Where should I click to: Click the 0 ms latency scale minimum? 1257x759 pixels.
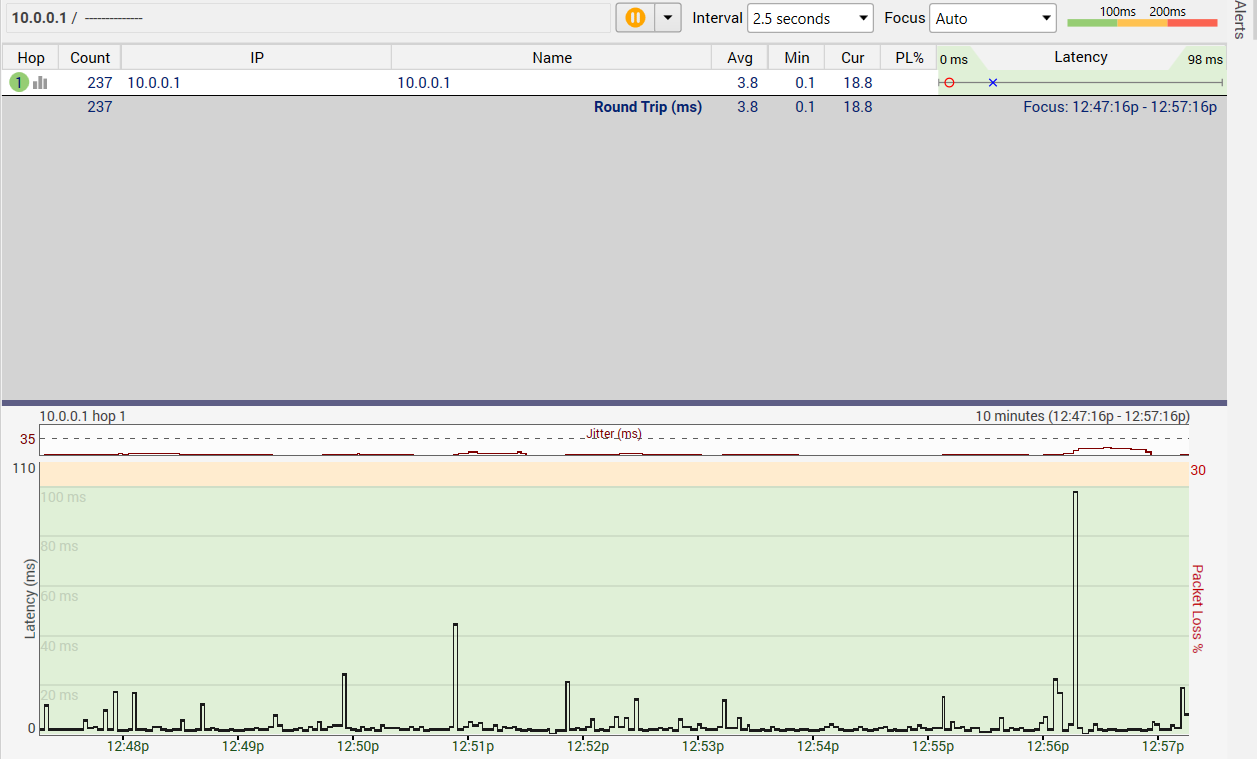coord(953,59)
